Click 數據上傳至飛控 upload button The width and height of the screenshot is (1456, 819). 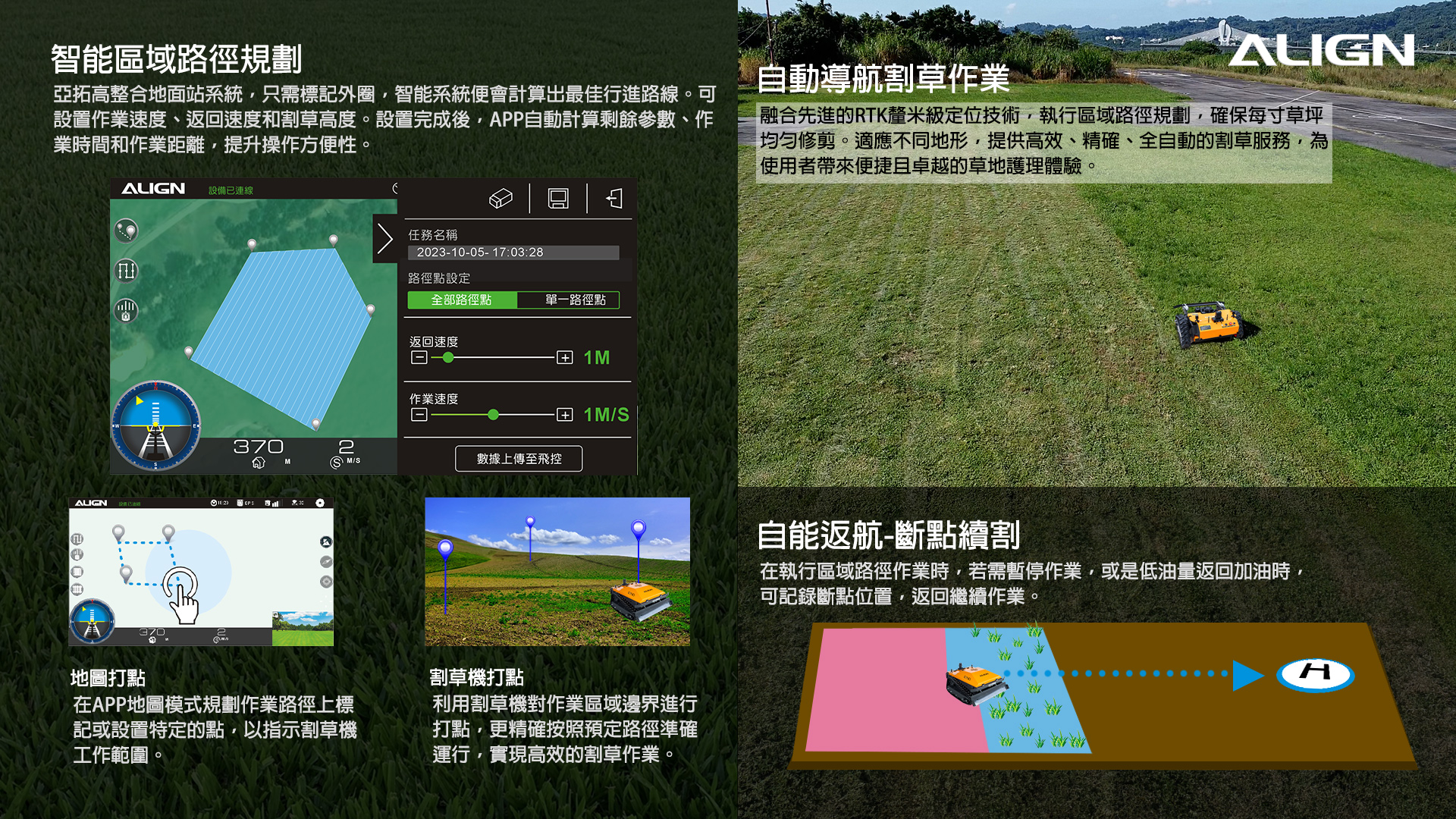pos(519,459)
